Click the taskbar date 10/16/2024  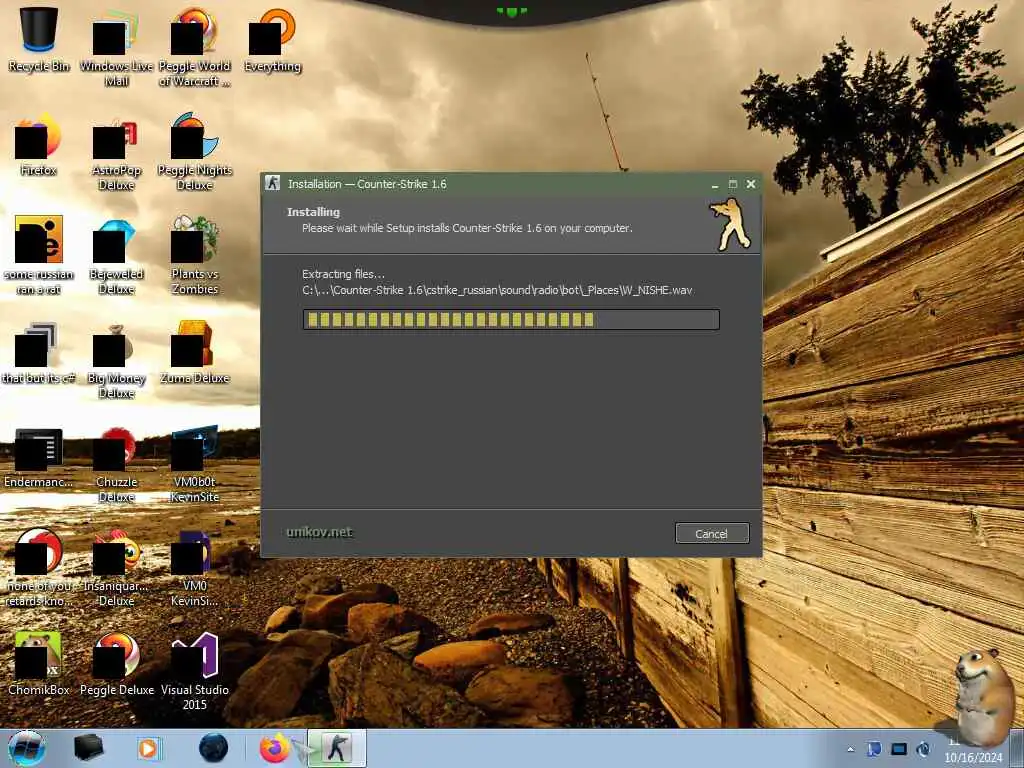point(973,758)
